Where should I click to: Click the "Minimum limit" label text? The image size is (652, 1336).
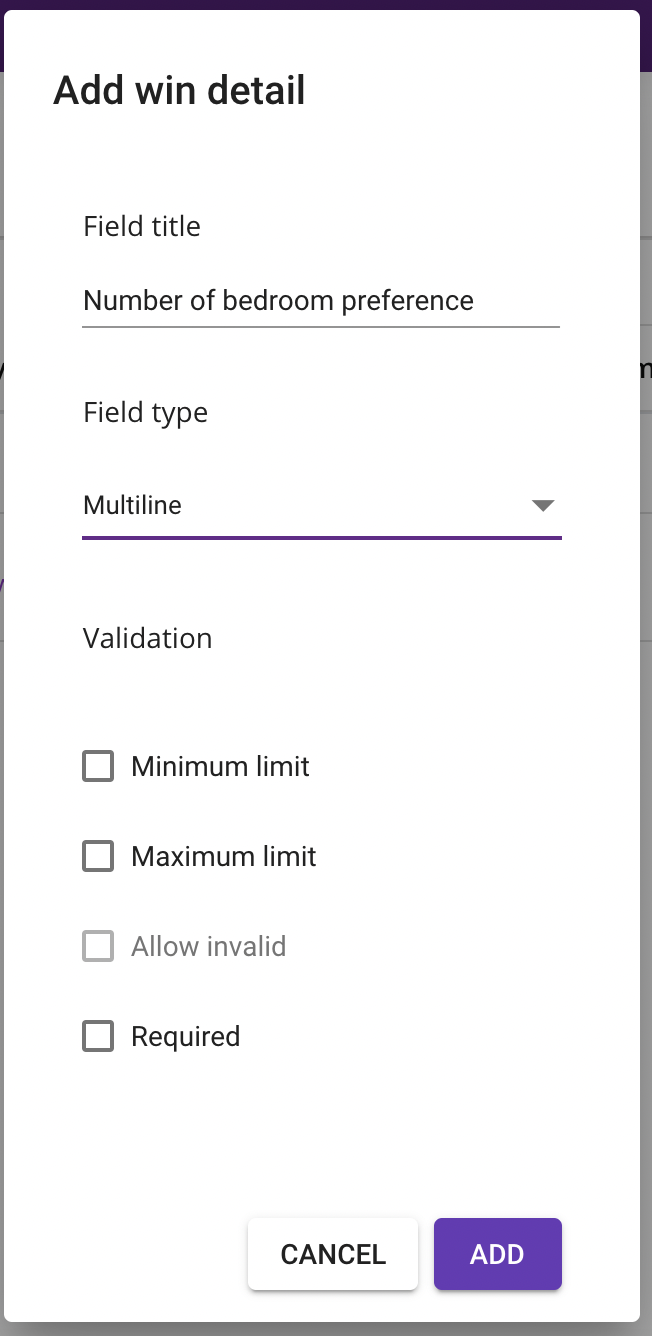(x=220, y=767)
